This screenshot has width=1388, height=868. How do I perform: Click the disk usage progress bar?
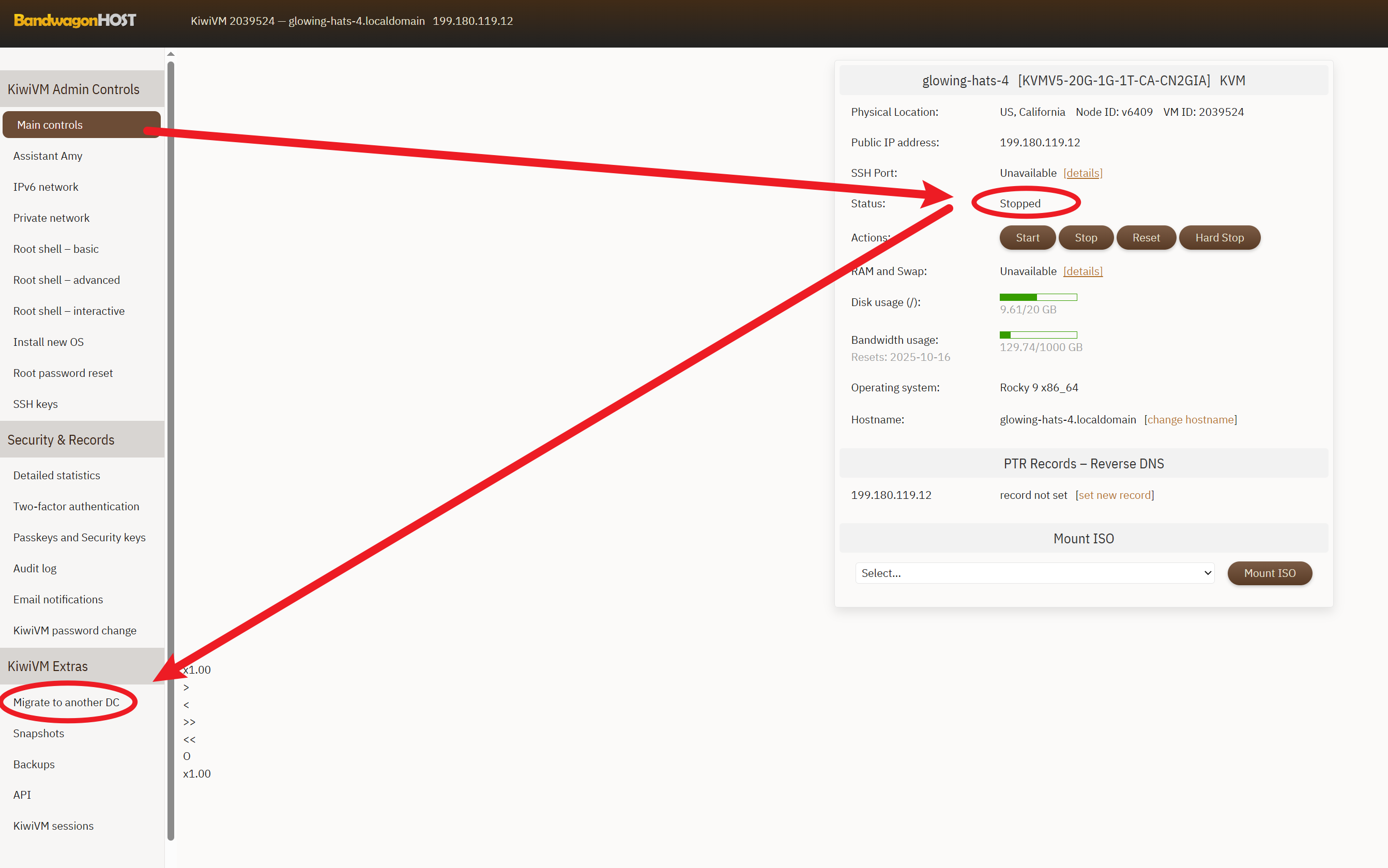[1038, 297]
